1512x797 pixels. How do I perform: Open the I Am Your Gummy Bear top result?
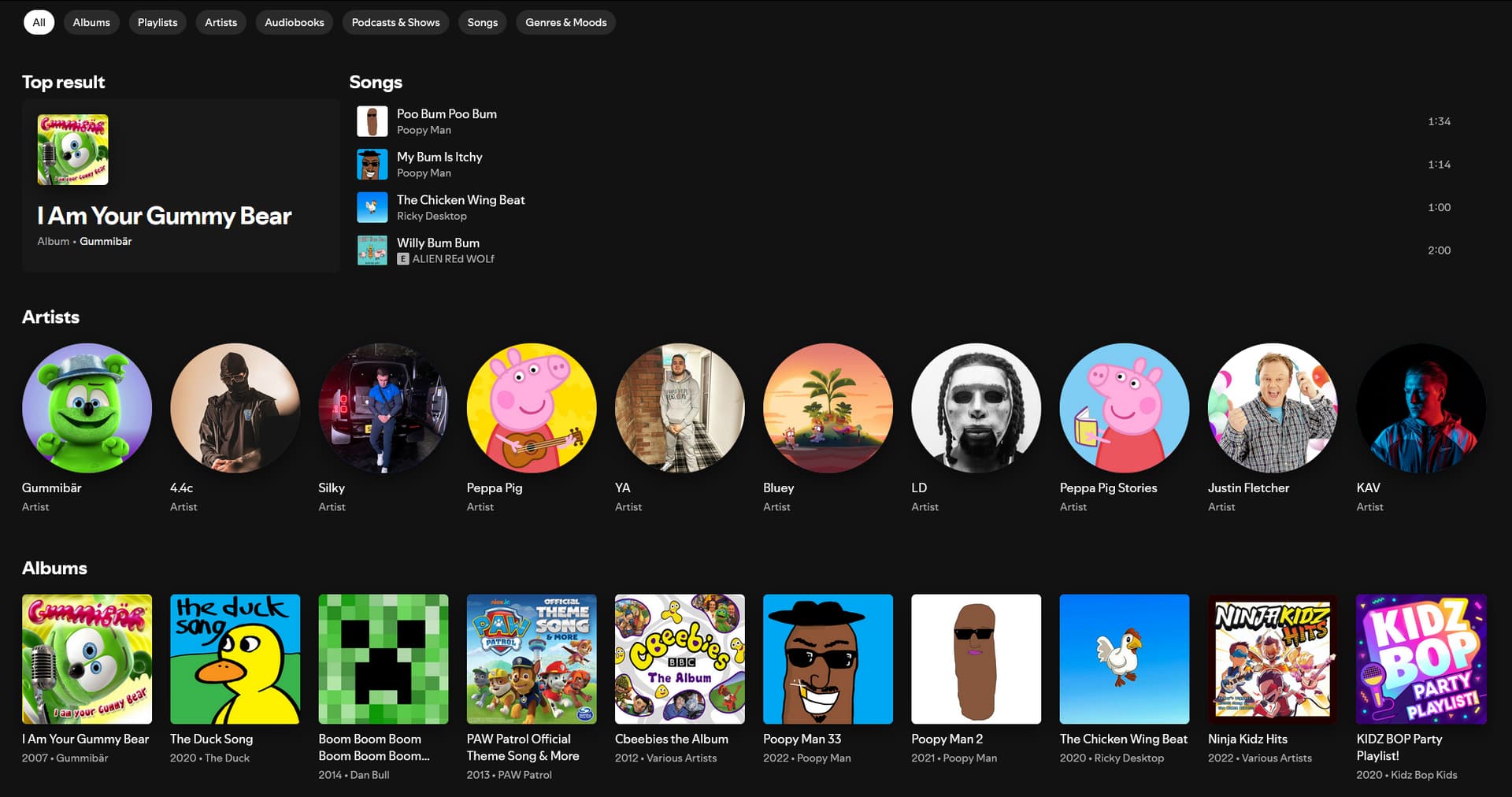pyautogui.click(x=164, y=216)
